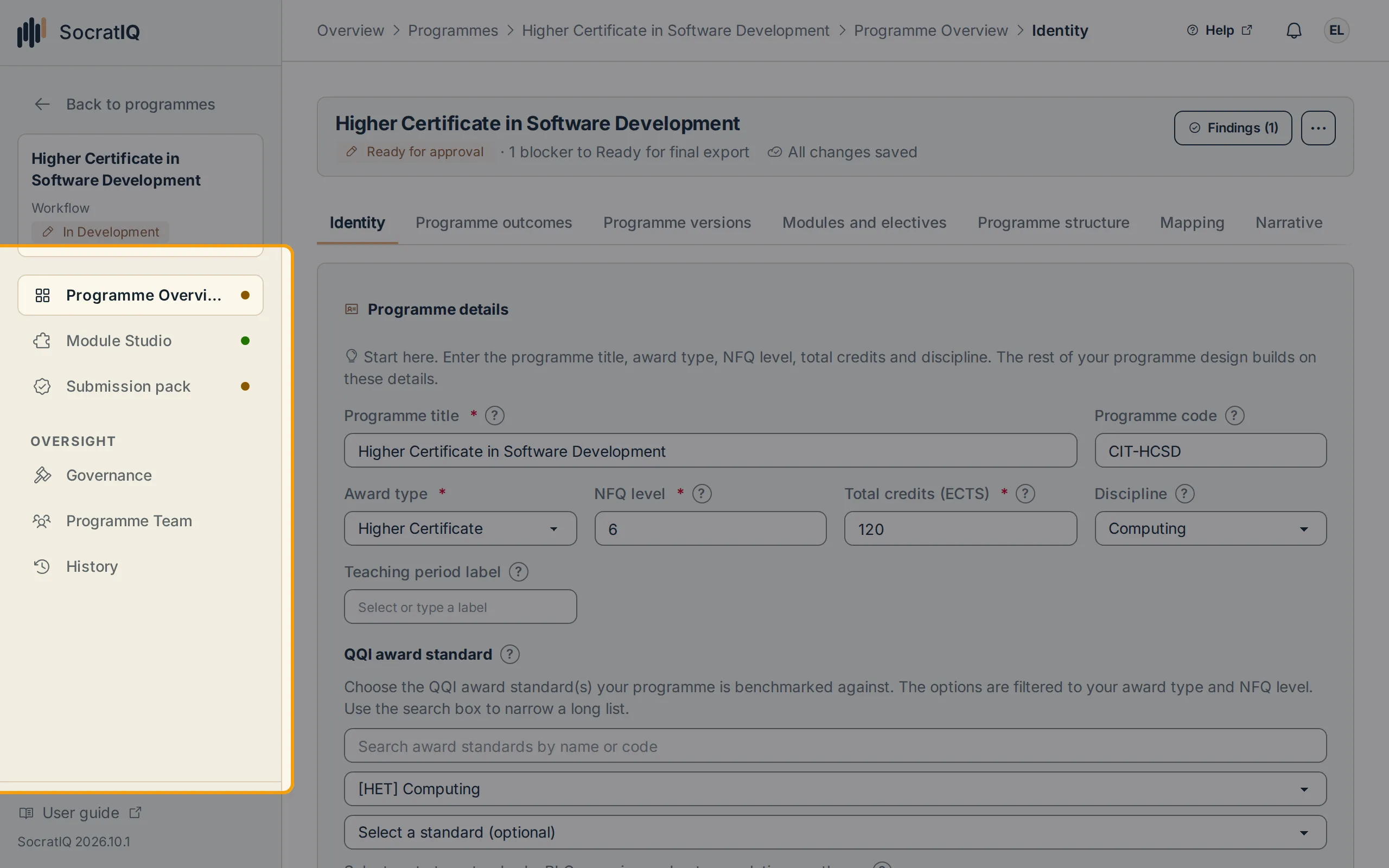Switch to Programme outcomes tab
The height and width of the screenshot is (868, 1389).
coord(494,223)
